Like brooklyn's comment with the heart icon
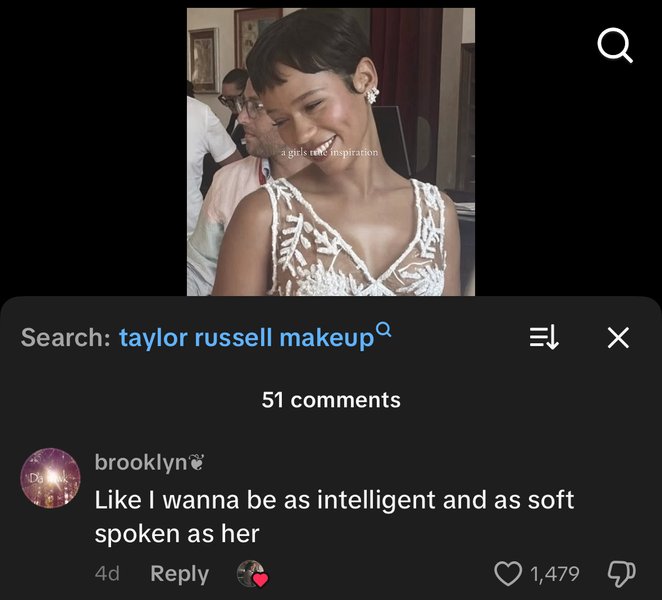 pos(509,574)
